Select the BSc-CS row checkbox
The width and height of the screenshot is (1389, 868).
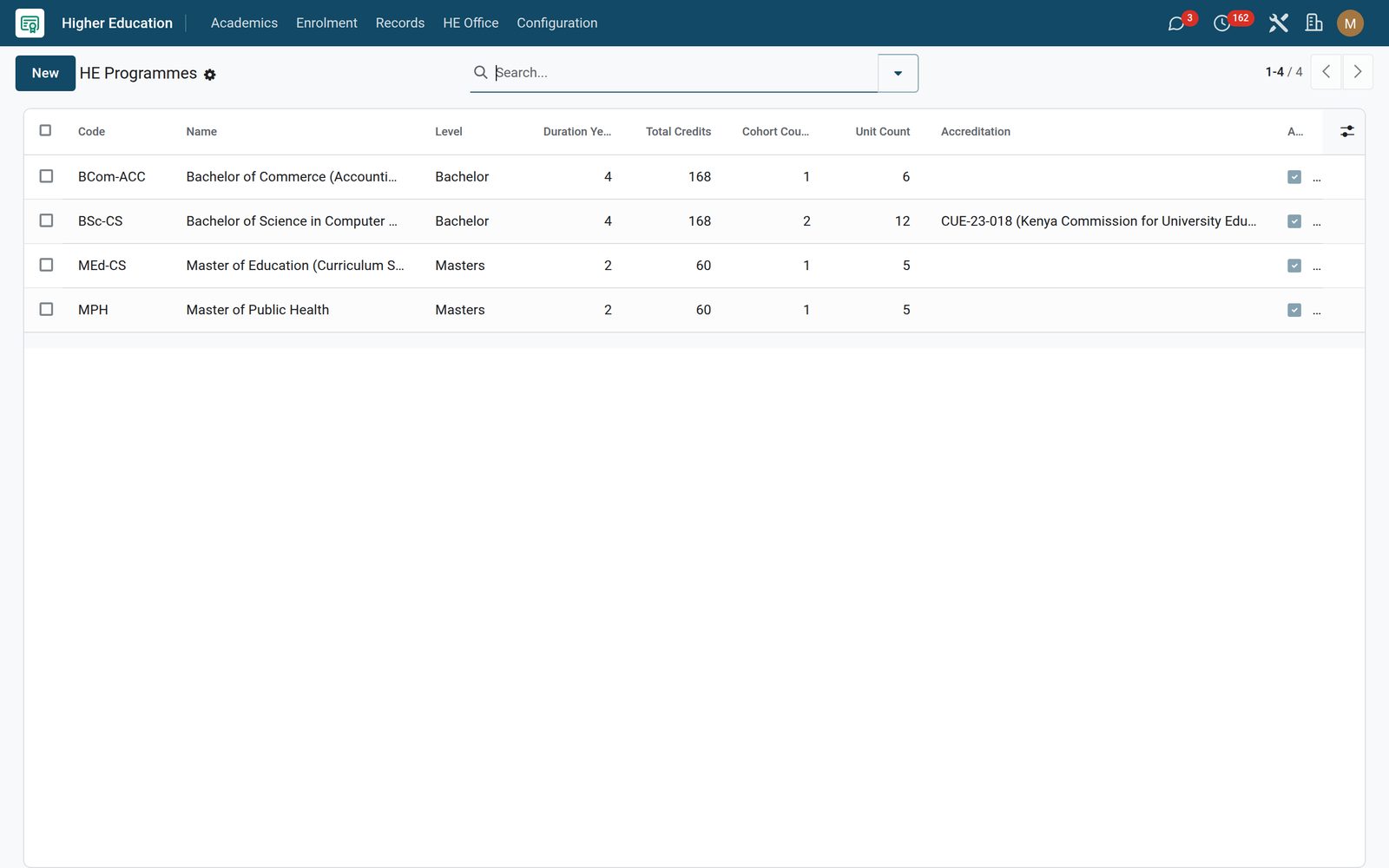point(46,220)
